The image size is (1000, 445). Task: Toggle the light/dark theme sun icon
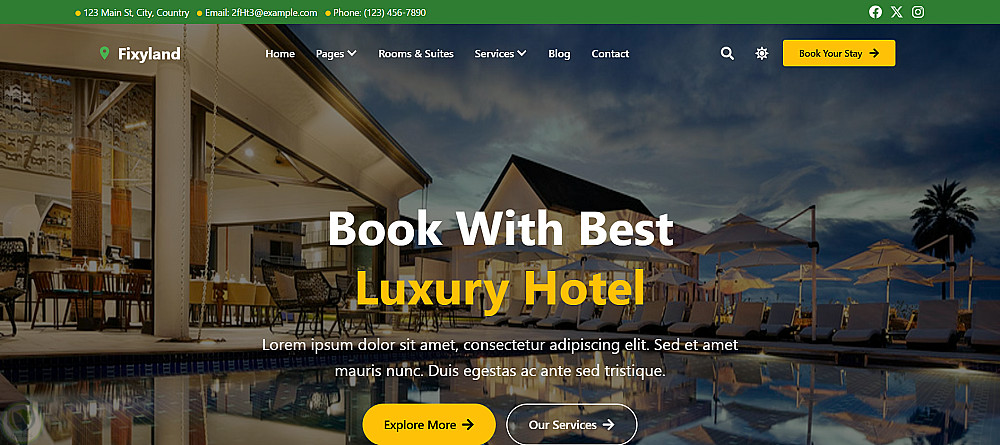[761, 54]
